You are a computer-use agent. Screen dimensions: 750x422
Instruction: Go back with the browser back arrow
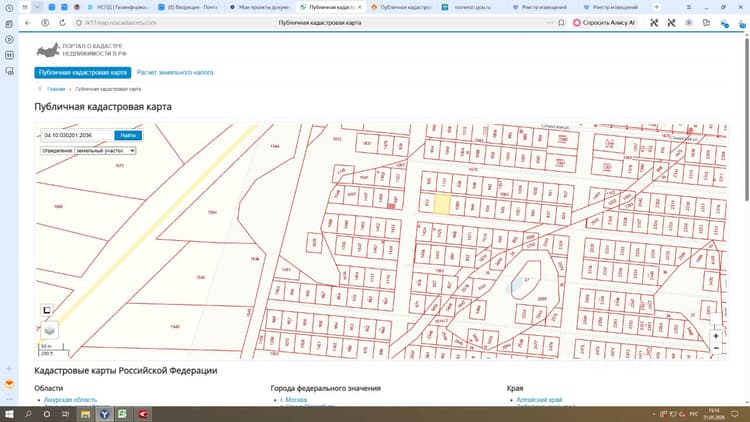pos(28,22)
